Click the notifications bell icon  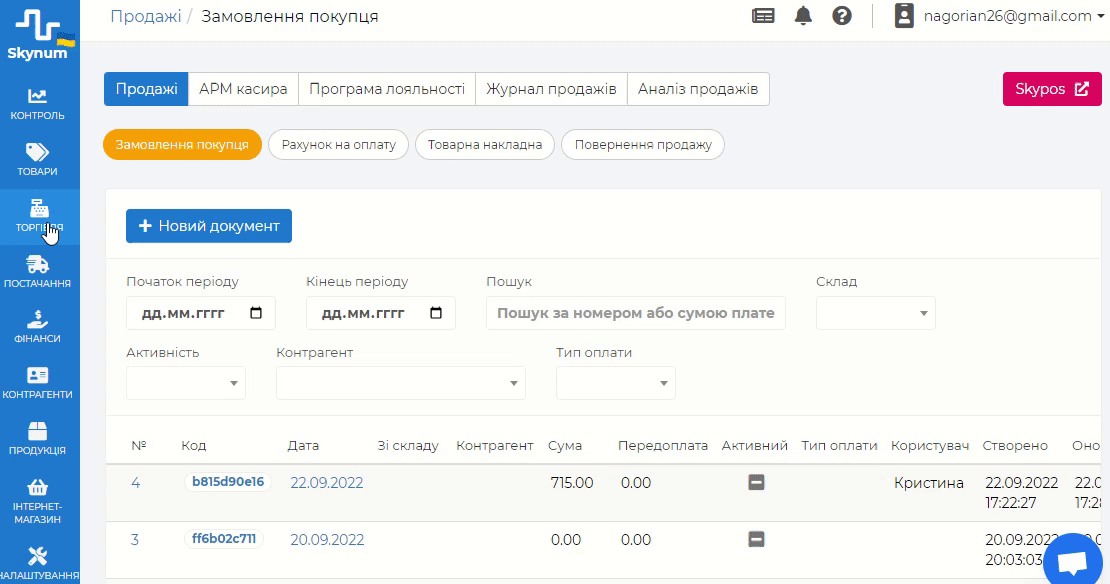[x=803, y=16]
